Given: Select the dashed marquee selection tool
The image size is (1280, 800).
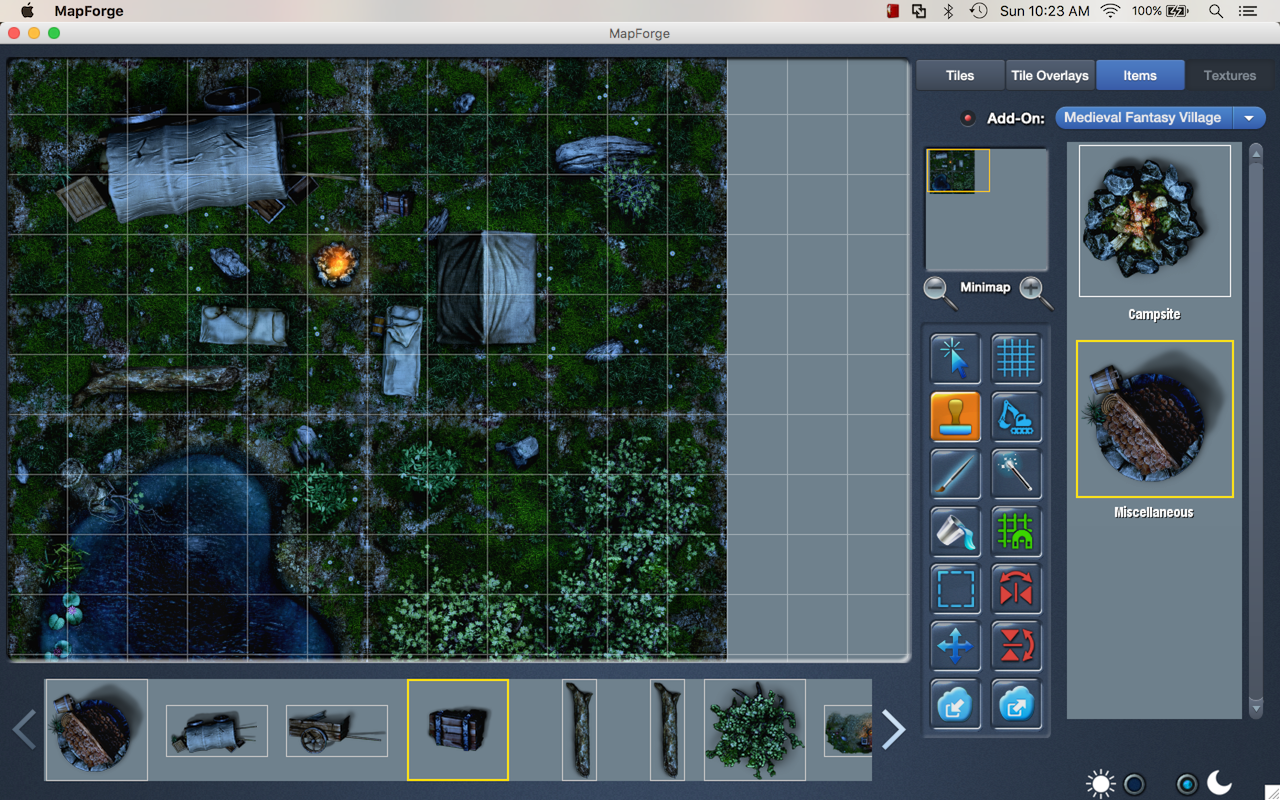Looking at the screenshot, I should pos(955,588).
